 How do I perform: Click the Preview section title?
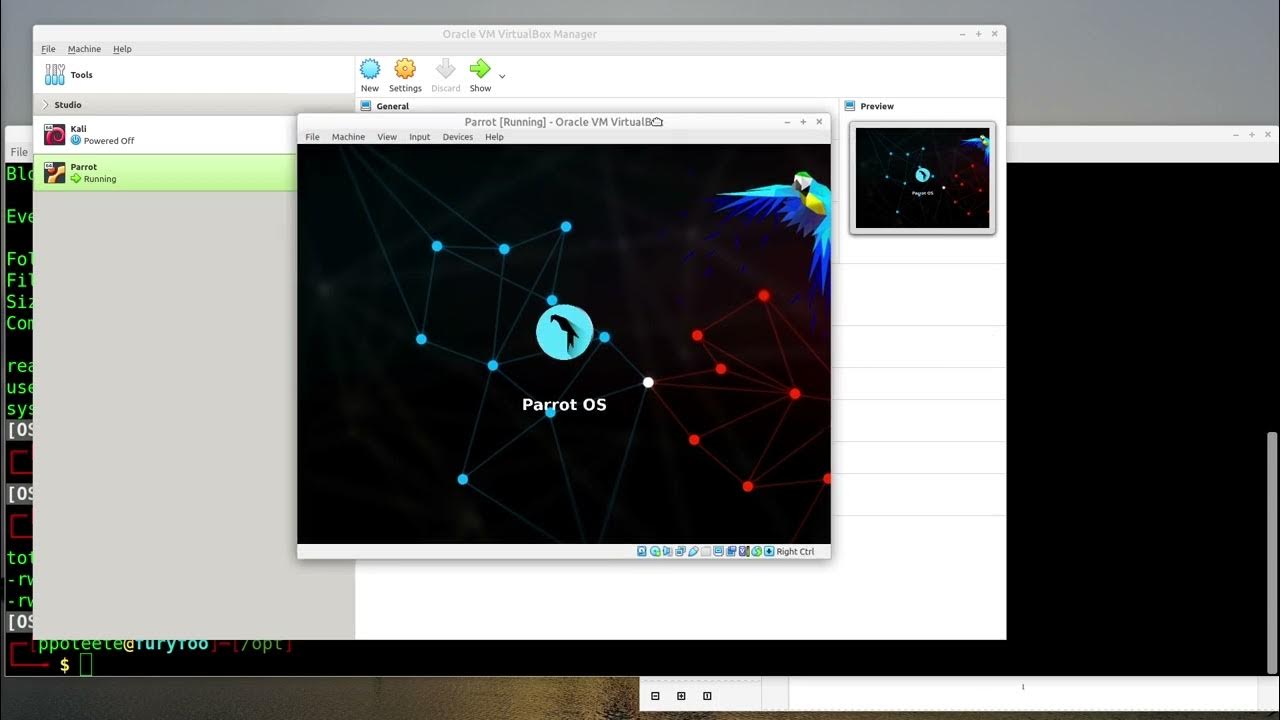[x=877, y=106]
